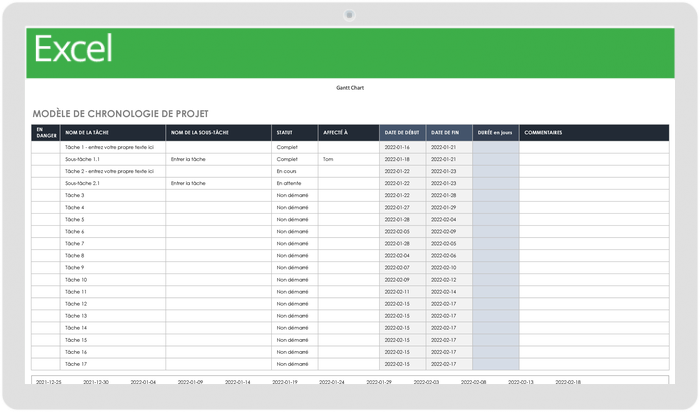Click the Excel logo in green banner
Image resolution: width=700 pixels, height=412 pixels.
click(x=74, y=50)
